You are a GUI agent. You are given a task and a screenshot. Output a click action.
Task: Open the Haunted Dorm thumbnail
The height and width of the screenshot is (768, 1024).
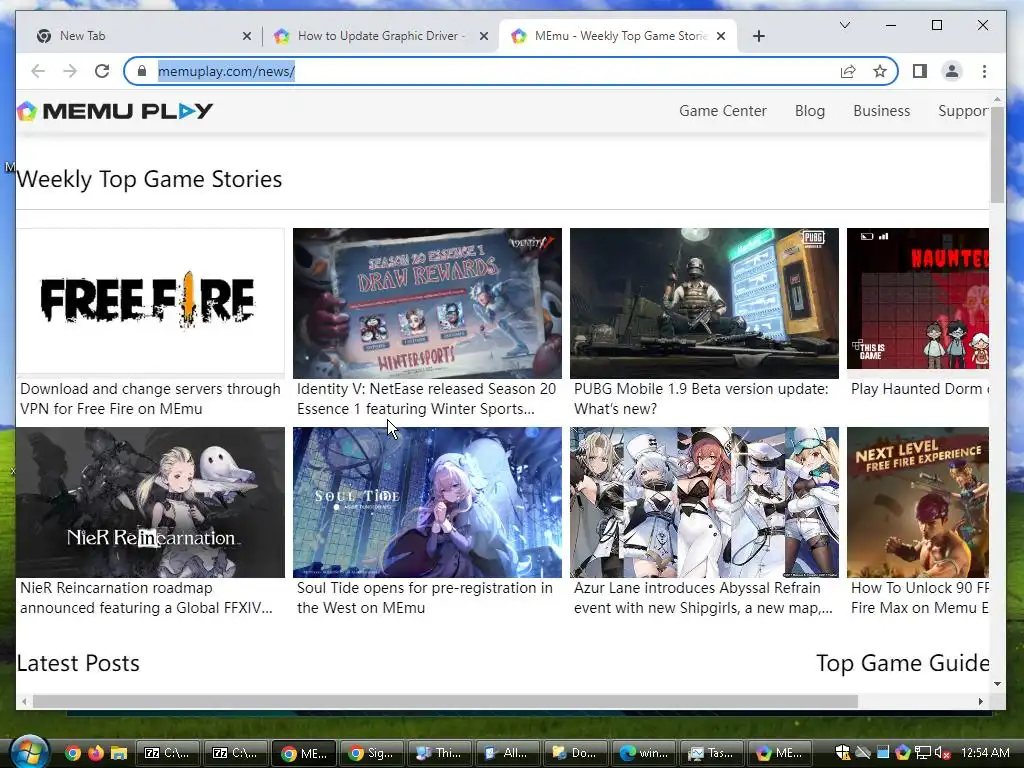click(x=918, y=298)
